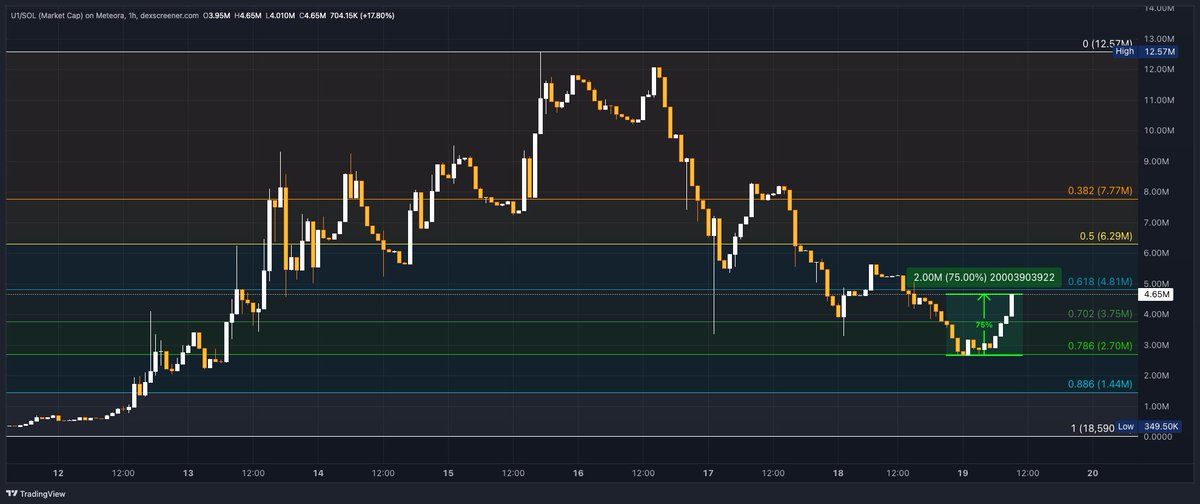Click the 4.65M current price tag

pyautogui.click(x=1157, y=295)
